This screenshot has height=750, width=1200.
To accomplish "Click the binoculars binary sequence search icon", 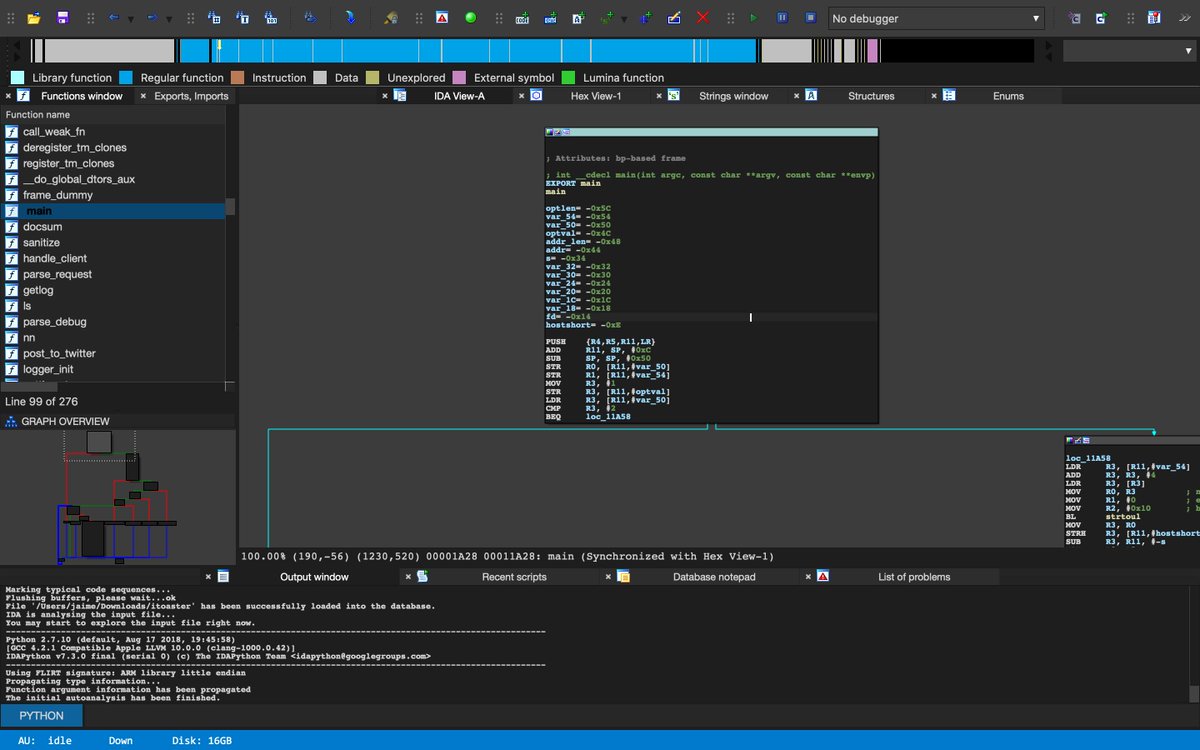I will pyautogui.click(x=271, y=18).
